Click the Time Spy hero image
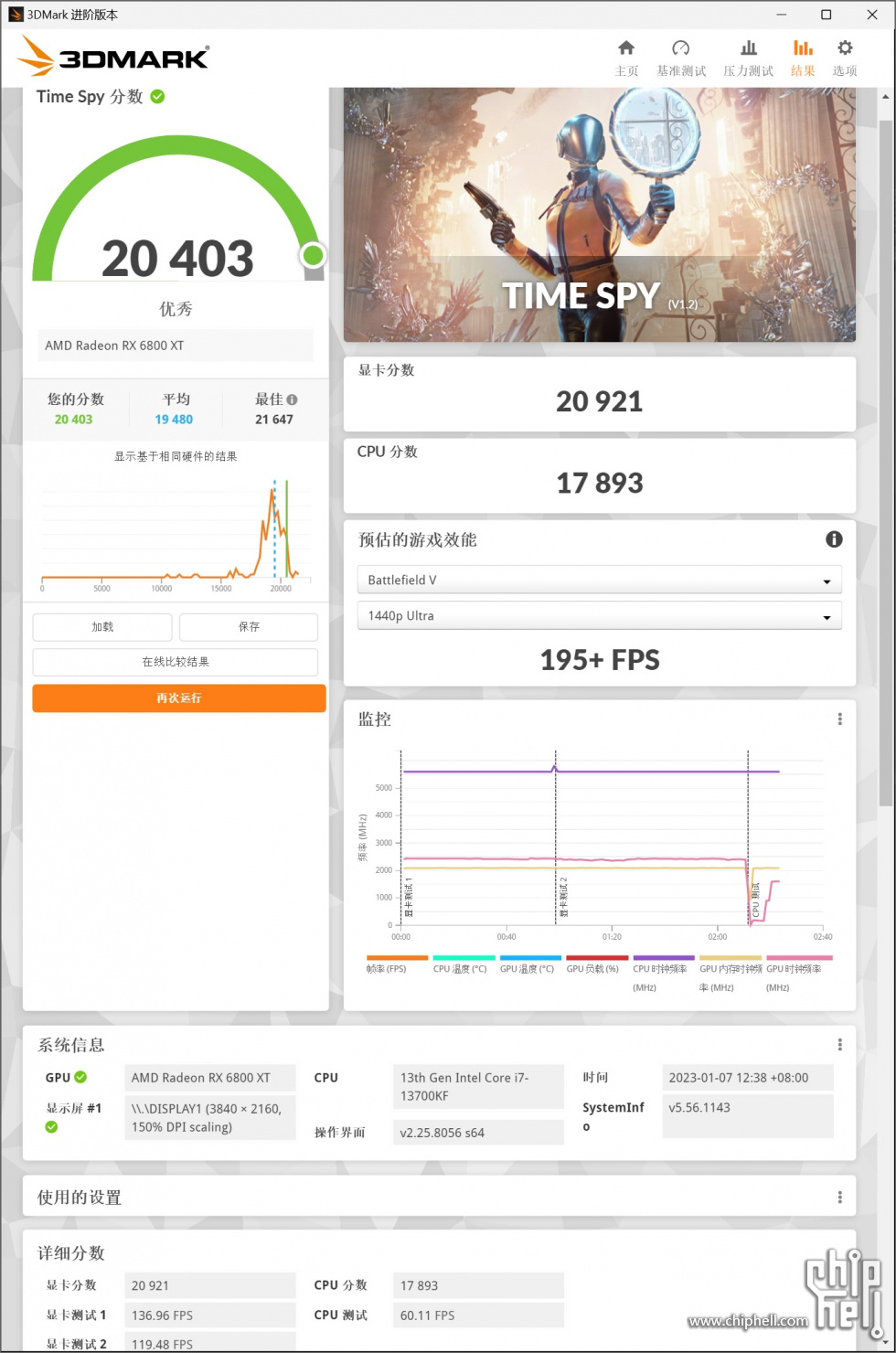Screen dimensions: 896x1353 (x=600, y=215)
